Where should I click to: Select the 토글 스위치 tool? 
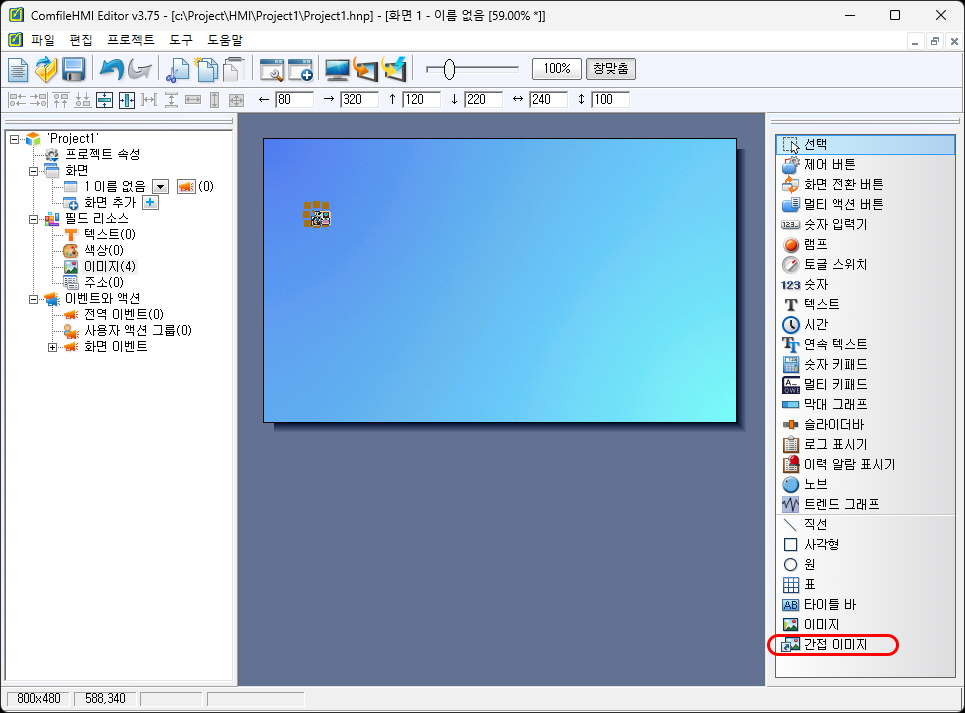(x=835, y=264)
